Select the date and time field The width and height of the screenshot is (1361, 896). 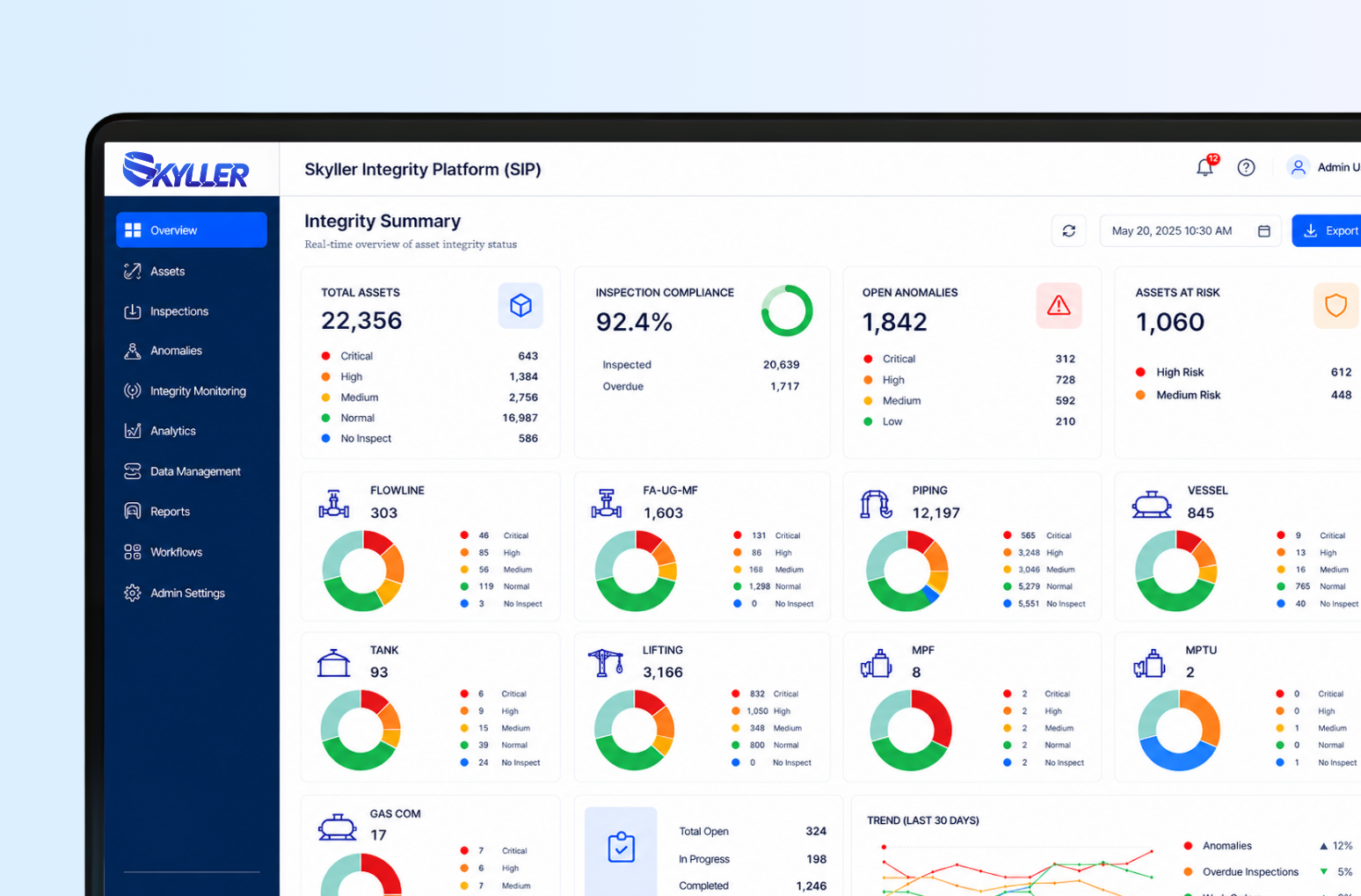[x=1191, y=230]
